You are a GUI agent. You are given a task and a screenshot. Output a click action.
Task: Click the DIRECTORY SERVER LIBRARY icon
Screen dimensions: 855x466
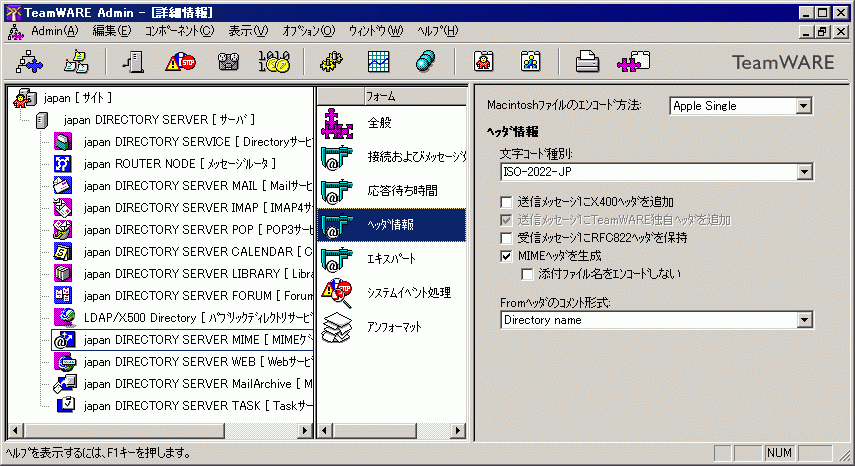click(x=63, y=274)
